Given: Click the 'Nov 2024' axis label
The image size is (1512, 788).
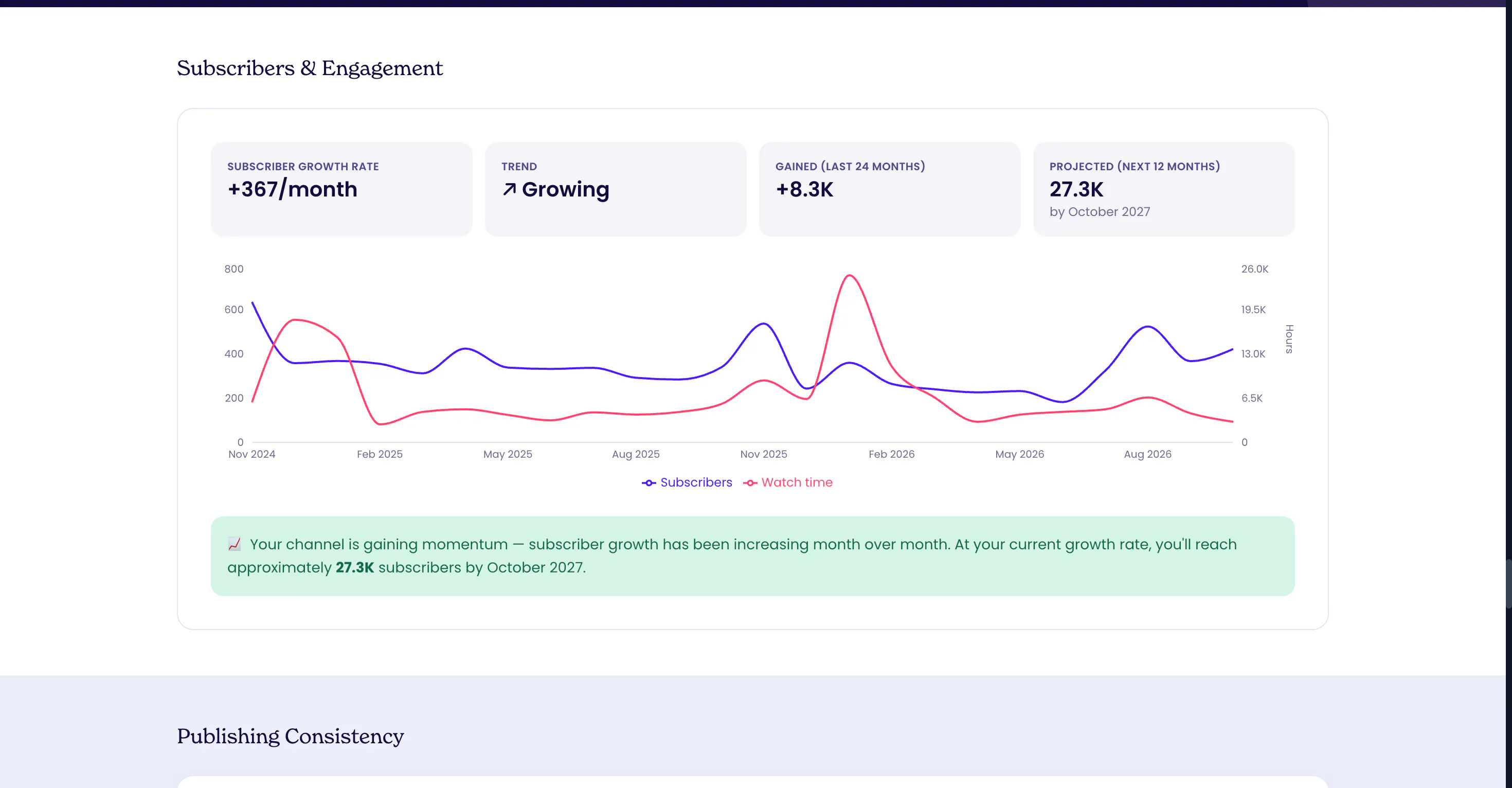Looking at the screenshot, I should click(x=252, y=454).
